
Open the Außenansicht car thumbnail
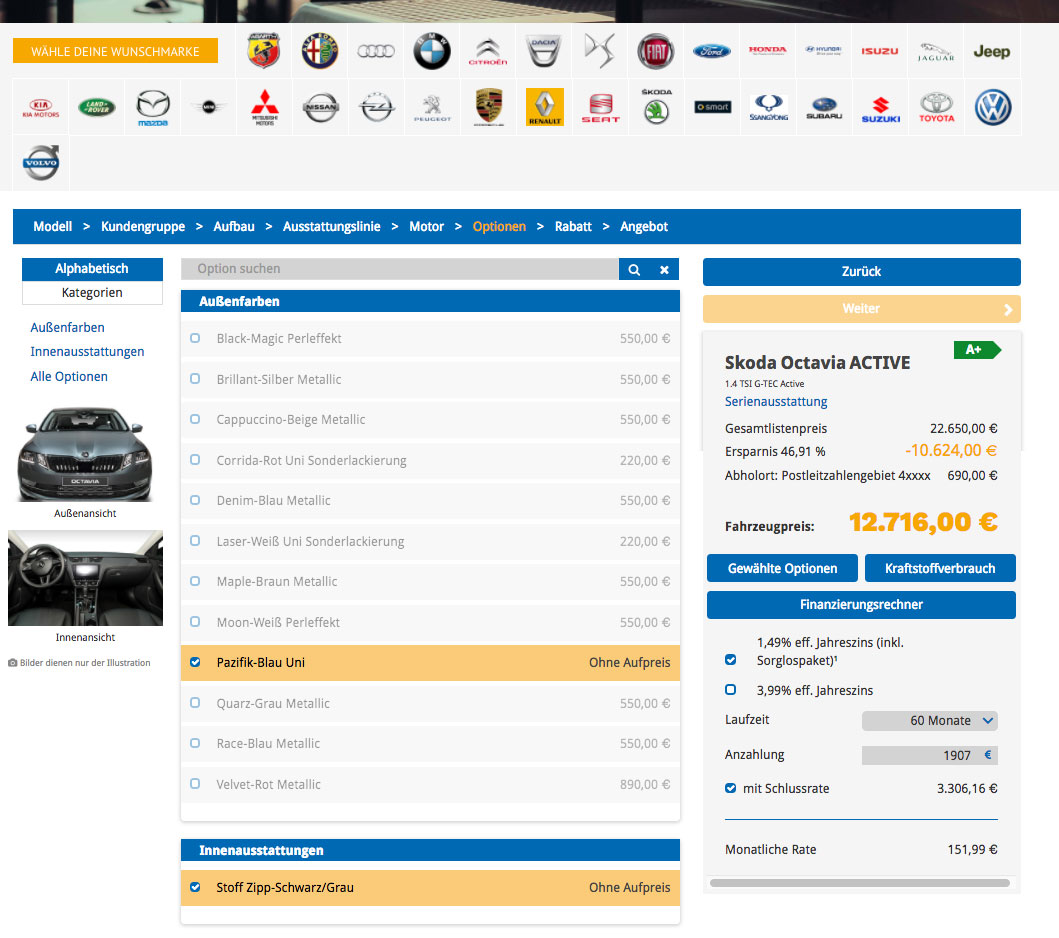(x=85, y=454)
